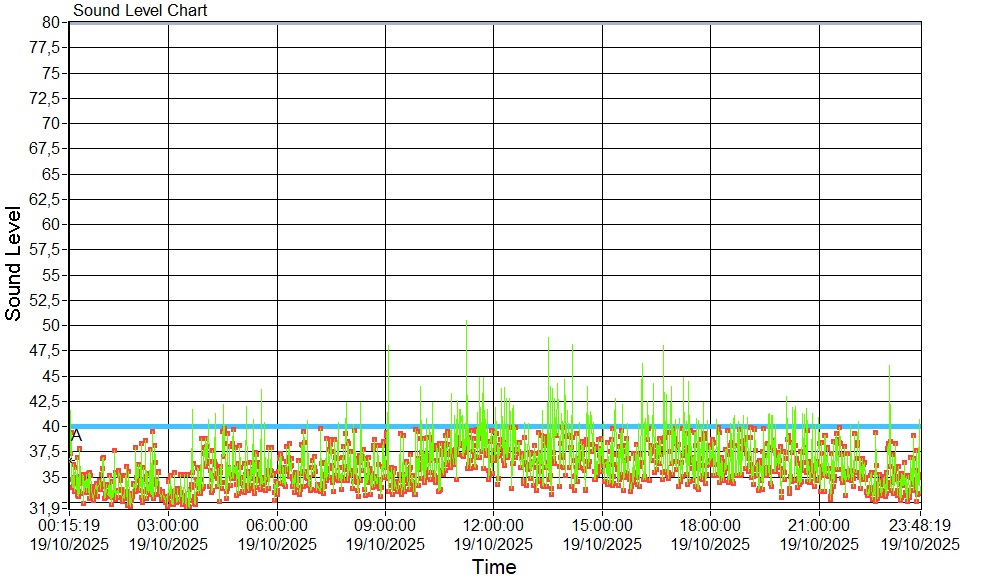The image size is (990, 588).
Task: Click the 00:15:19 start time label
Action: tap(68, 524)
